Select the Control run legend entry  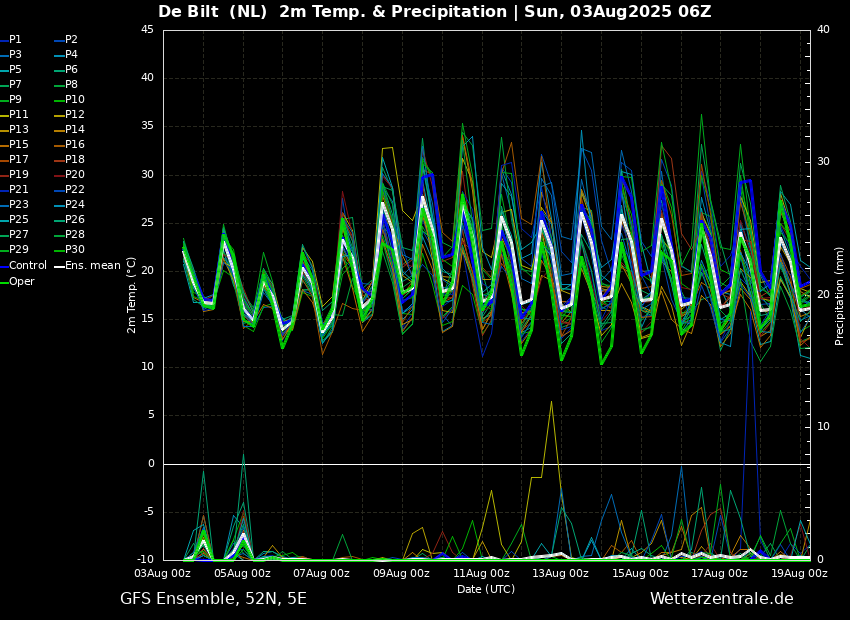pyautogui.click(x=27, y=266)
